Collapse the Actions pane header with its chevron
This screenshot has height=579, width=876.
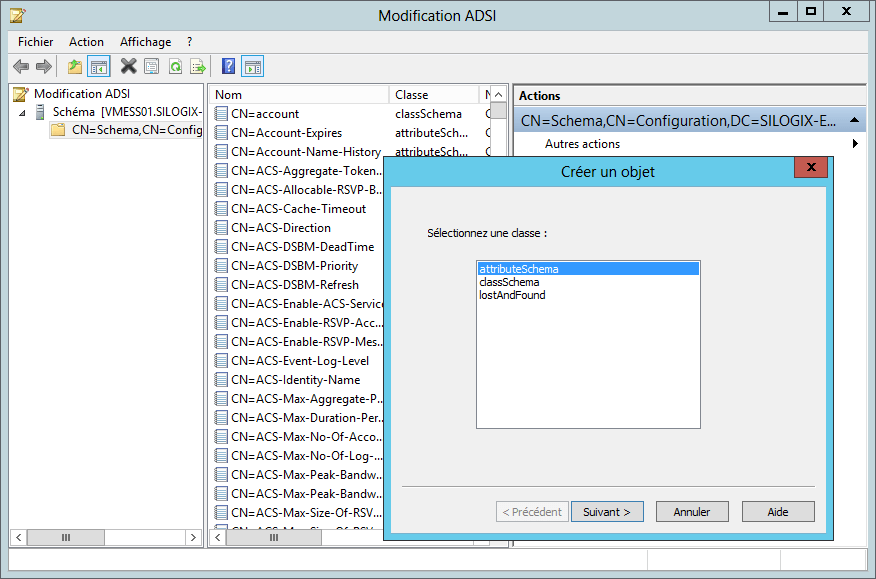tap(855, 119)
